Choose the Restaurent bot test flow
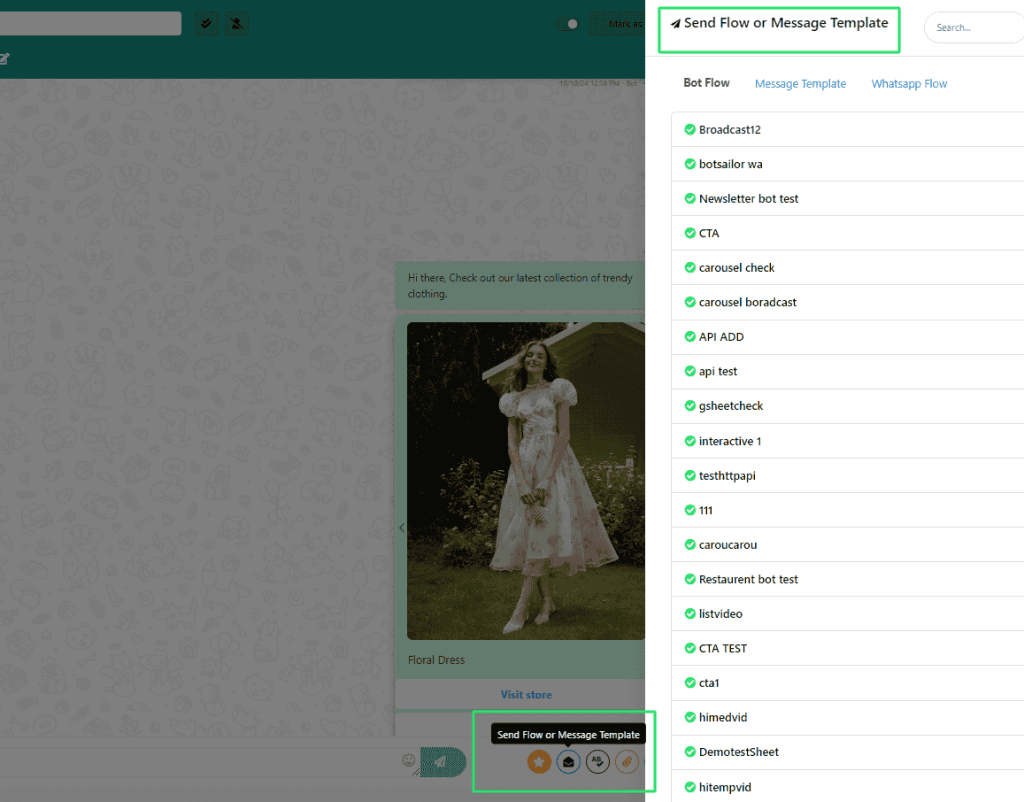Viewport: 1024px width, 802px height. point(748,579)
